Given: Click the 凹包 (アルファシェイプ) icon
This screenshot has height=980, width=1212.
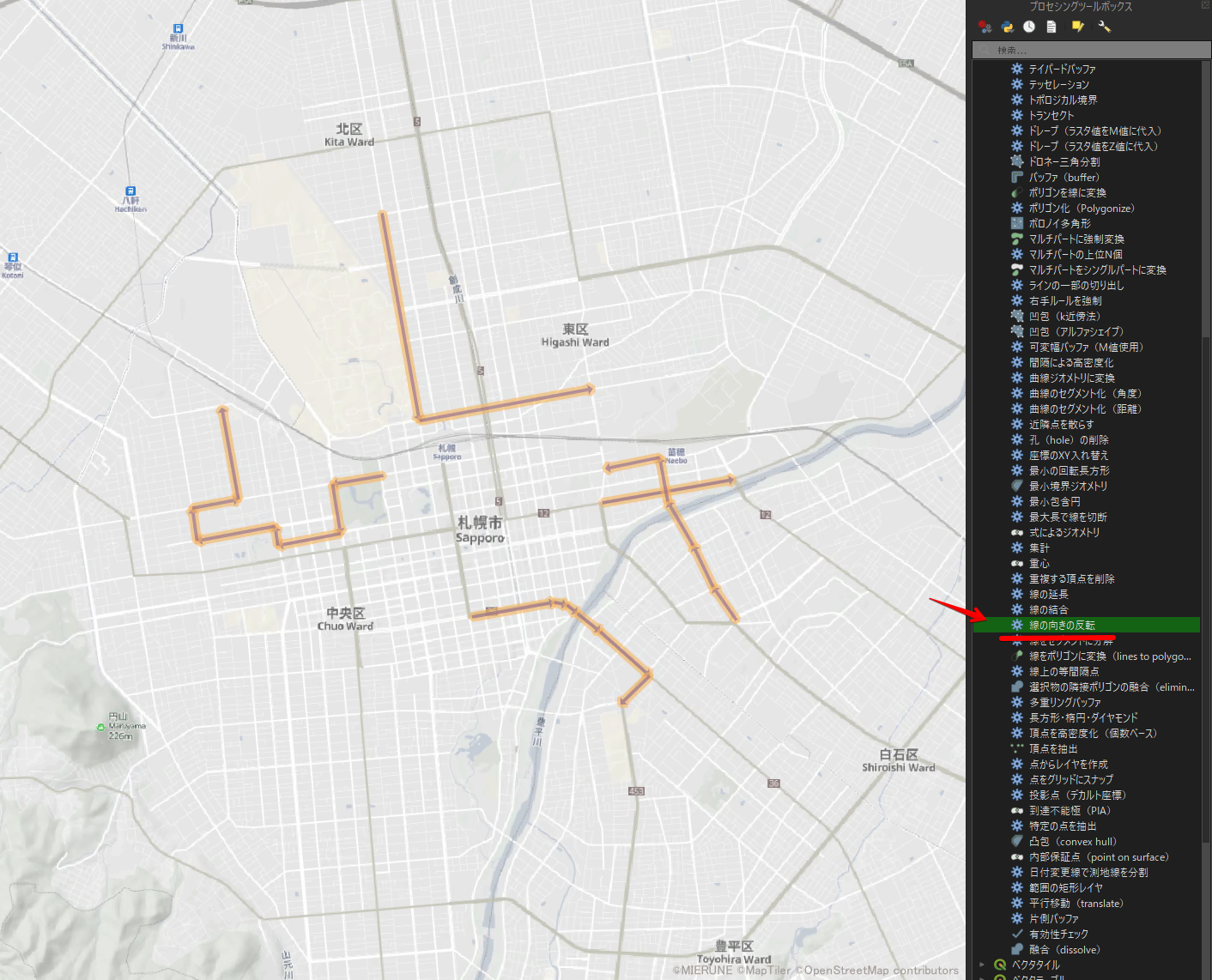Looking at the screenshot, I should 1017,331.
